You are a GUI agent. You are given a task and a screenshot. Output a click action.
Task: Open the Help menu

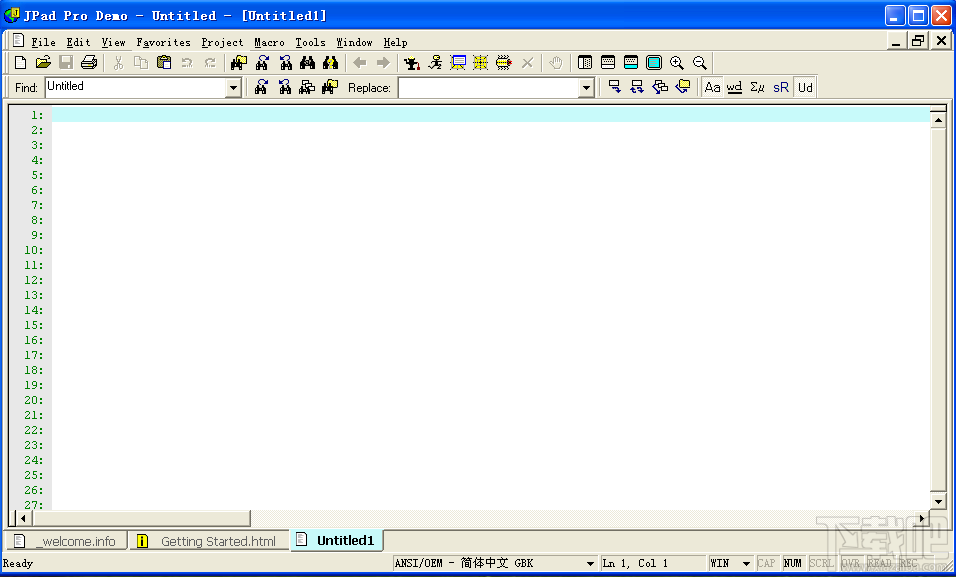click(396, 42)
